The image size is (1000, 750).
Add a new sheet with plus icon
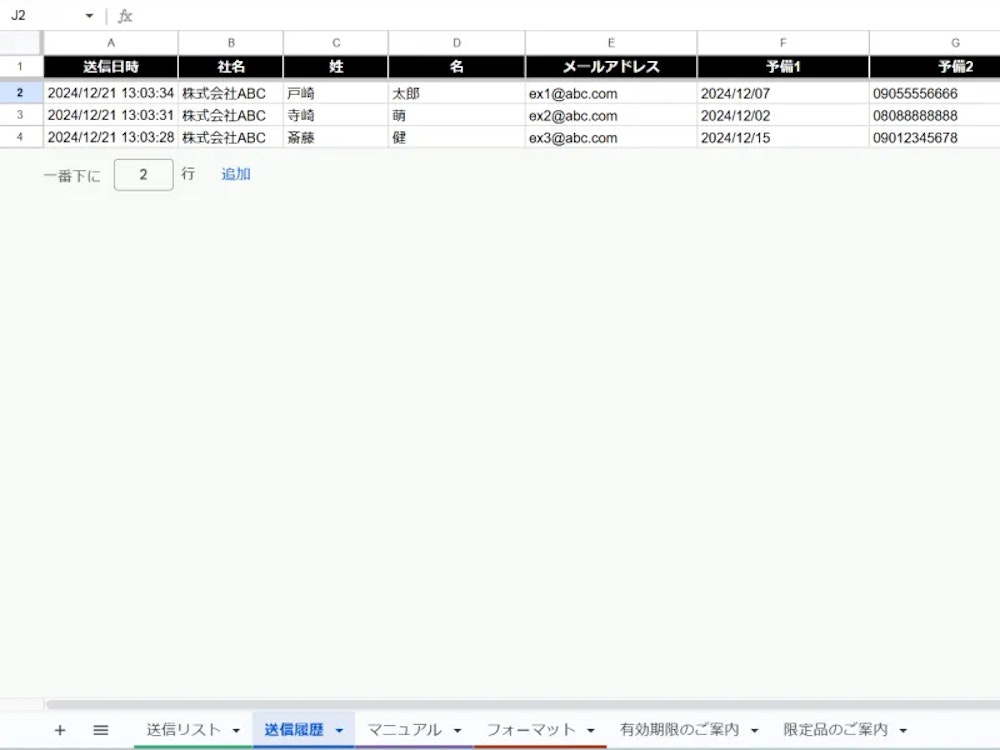(x=60, y=730)
